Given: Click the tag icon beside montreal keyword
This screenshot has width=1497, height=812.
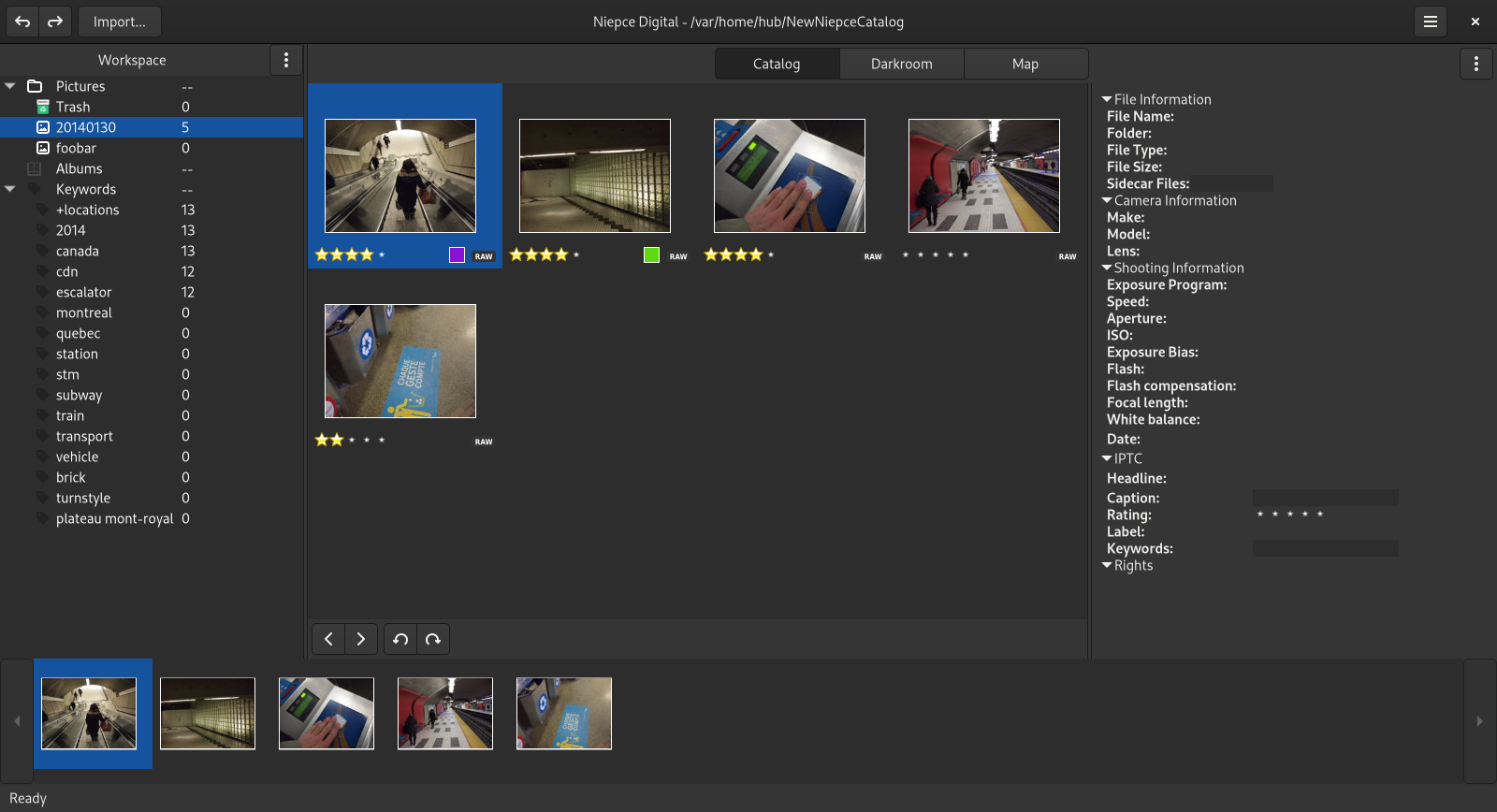Looking at the screenshot, I should [43, 312].
